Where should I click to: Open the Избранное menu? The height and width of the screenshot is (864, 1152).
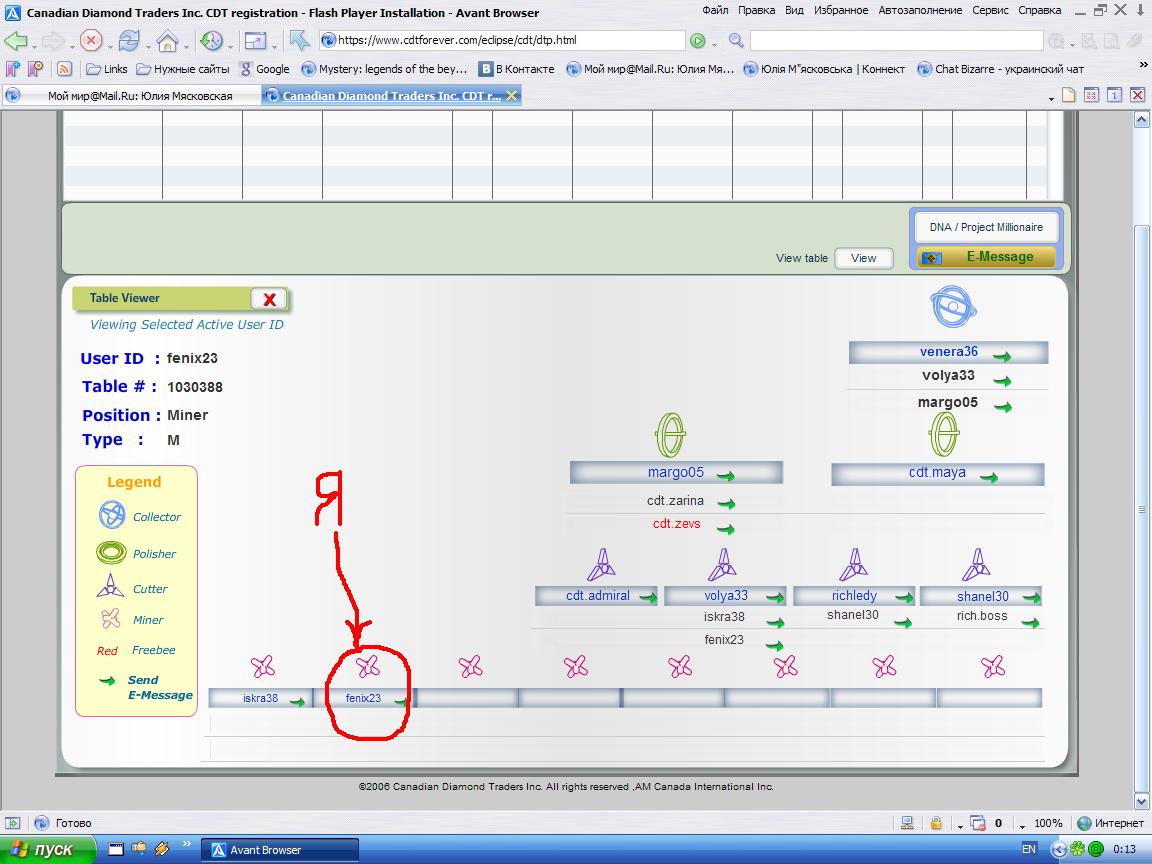(840, 11)
